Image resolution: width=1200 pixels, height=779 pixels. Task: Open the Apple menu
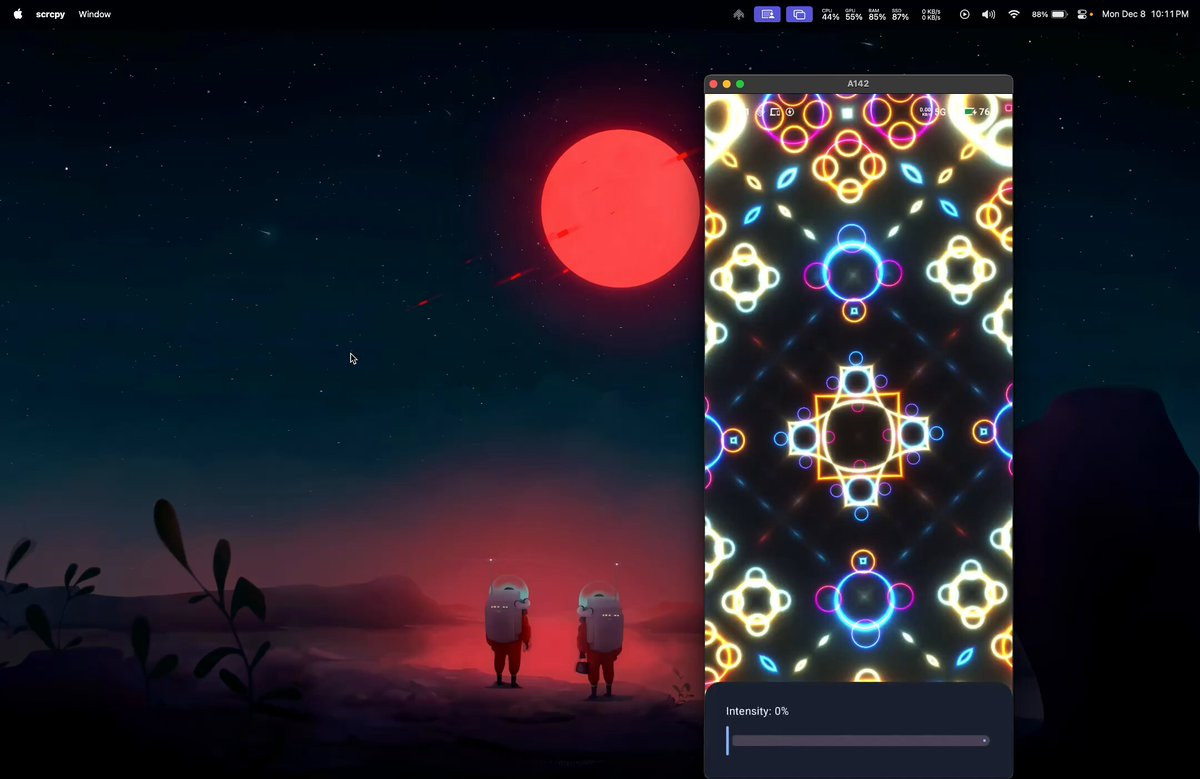click(17, 14)
